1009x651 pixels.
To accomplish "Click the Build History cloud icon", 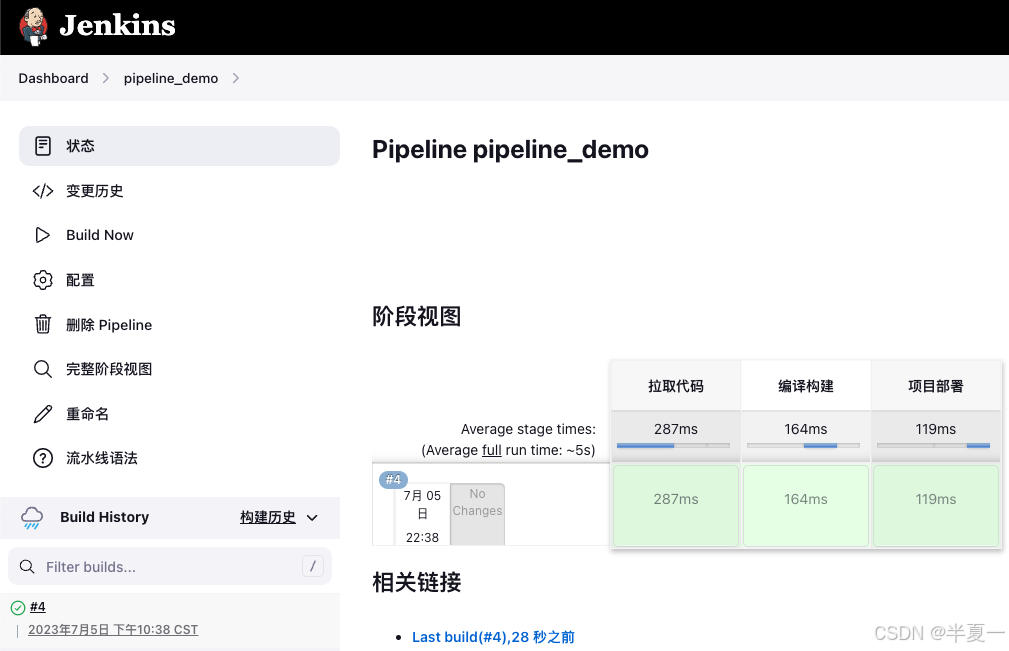I will [x=32, y=517].
